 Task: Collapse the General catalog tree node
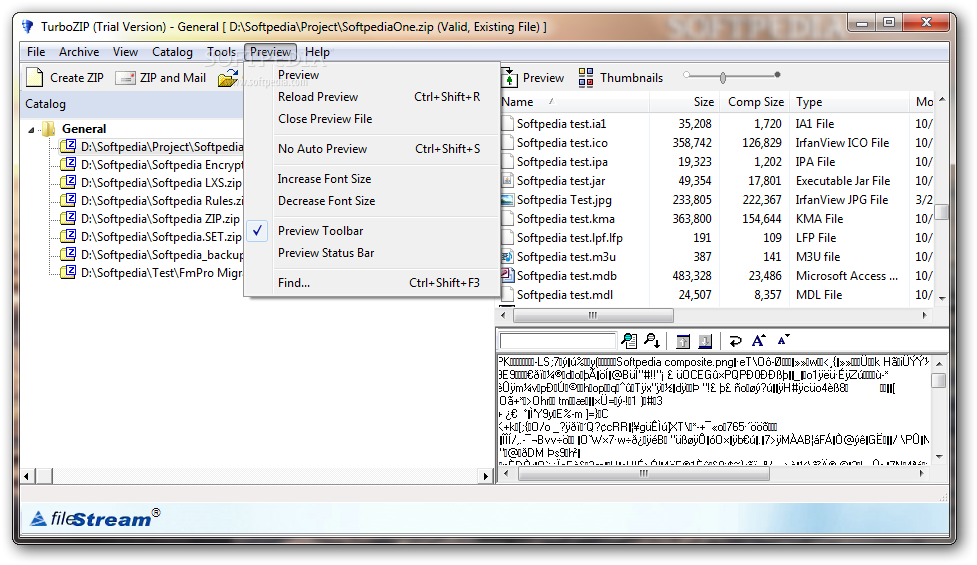coord(31,130)
